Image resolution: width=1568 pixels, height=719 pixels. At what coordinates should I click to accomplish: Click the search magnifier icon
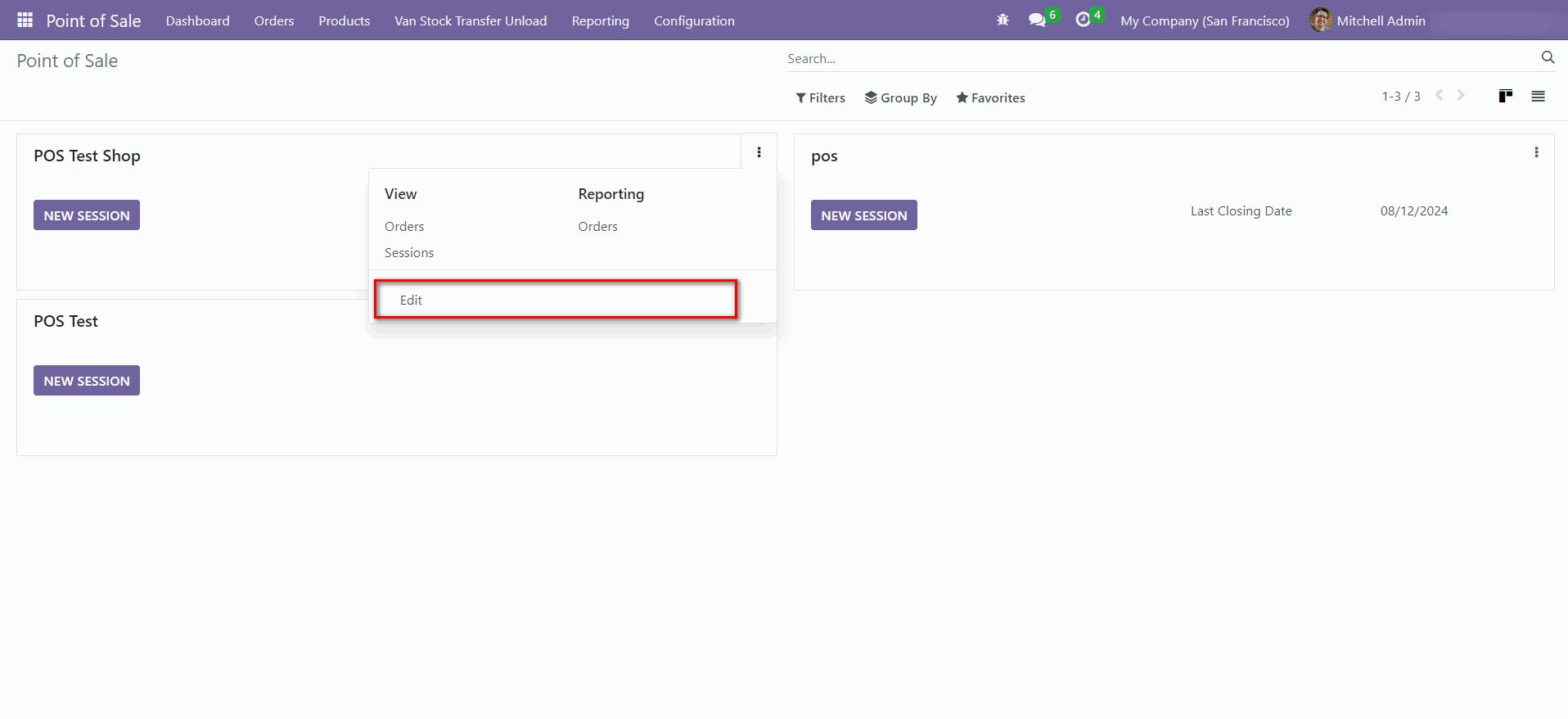coord(1548,57)
